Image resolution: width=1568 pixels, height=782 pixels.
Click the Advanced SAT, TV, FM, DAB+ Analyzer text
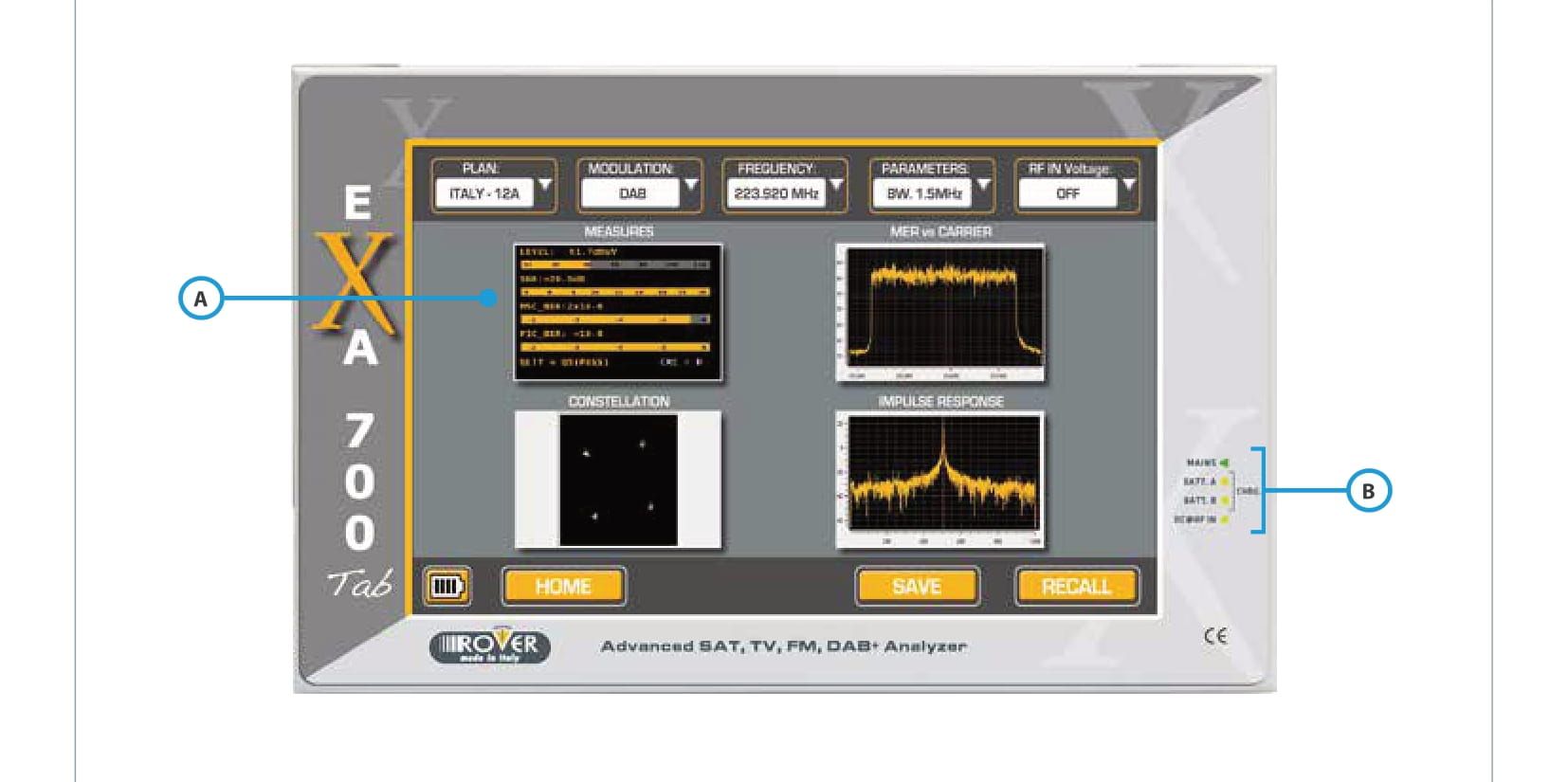(783, 646)
